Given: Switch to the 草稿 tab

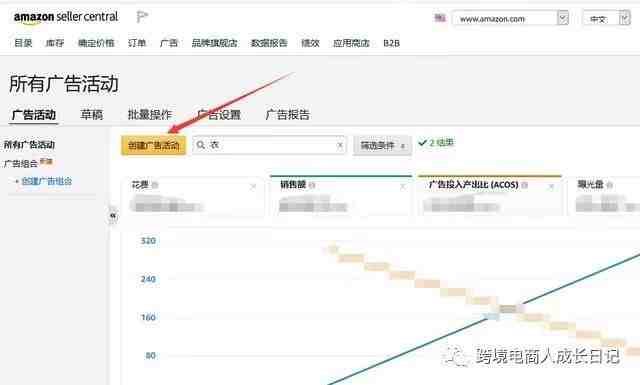Looking at the screenshot, I should pyautogui.click(x=92, y=115).
